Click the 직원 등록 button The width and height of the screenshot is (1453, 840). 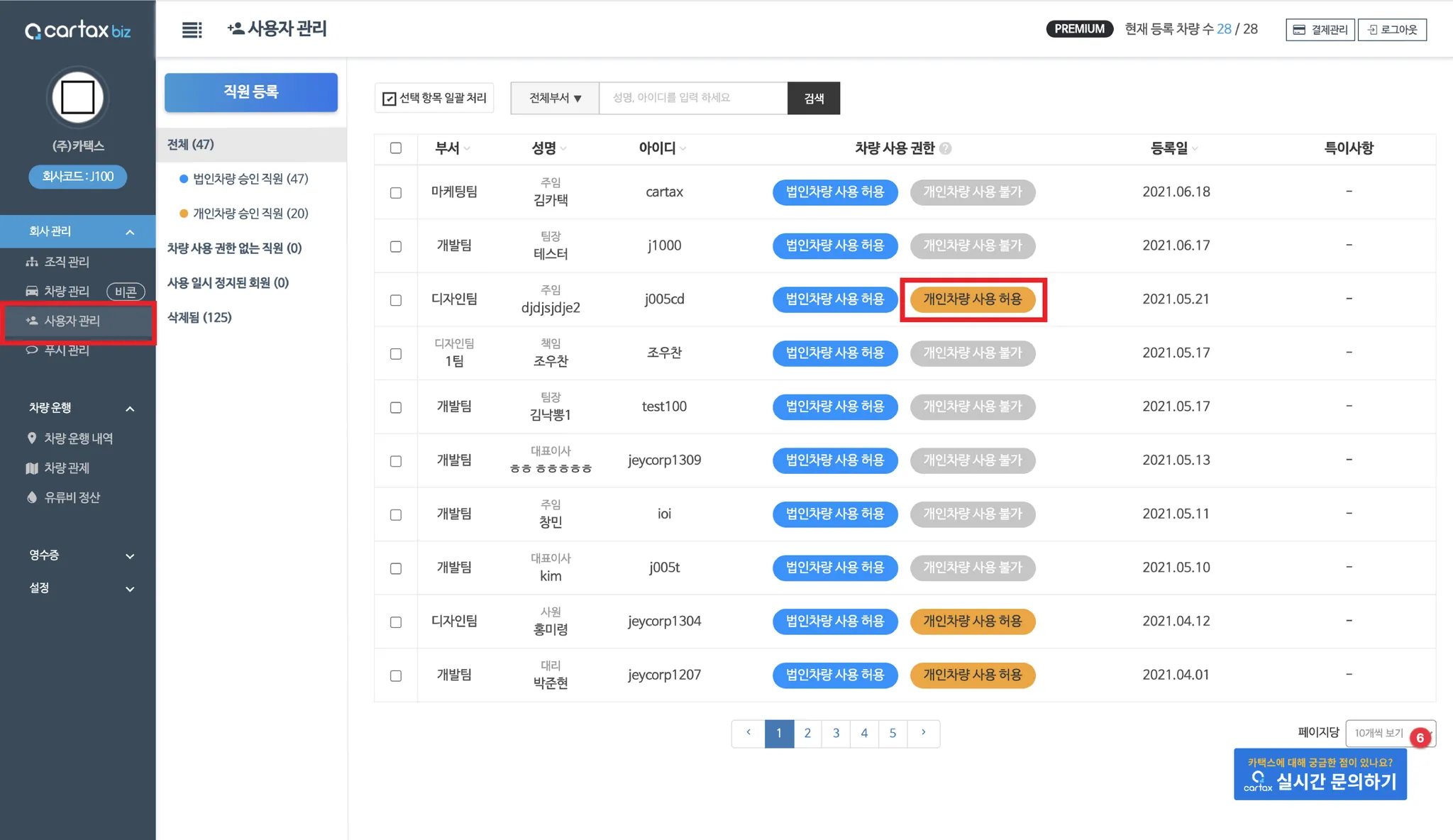point(251,92)
